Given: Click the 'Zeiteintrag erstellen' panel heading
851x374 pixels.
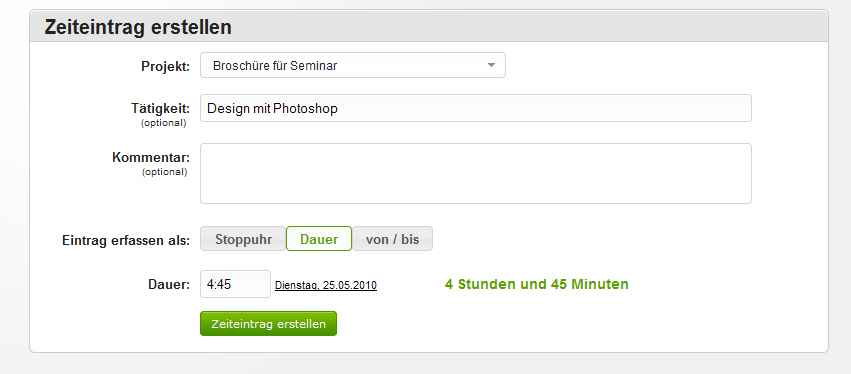Looking at the screenshot, I should [138, 27].
